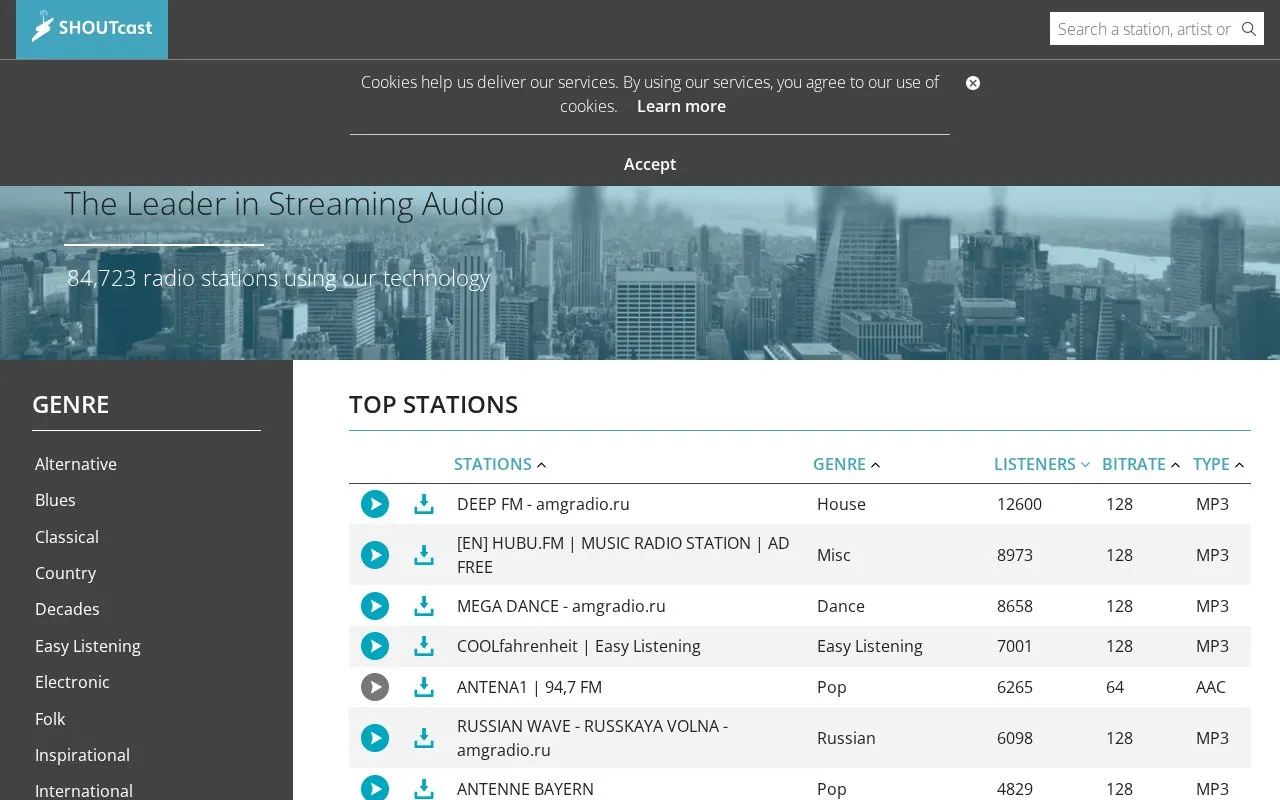Viewport: 1280px width, 800px height.
Task: Open the Easy Listening genre in sidebar
Action: click(x=88, y=646)
